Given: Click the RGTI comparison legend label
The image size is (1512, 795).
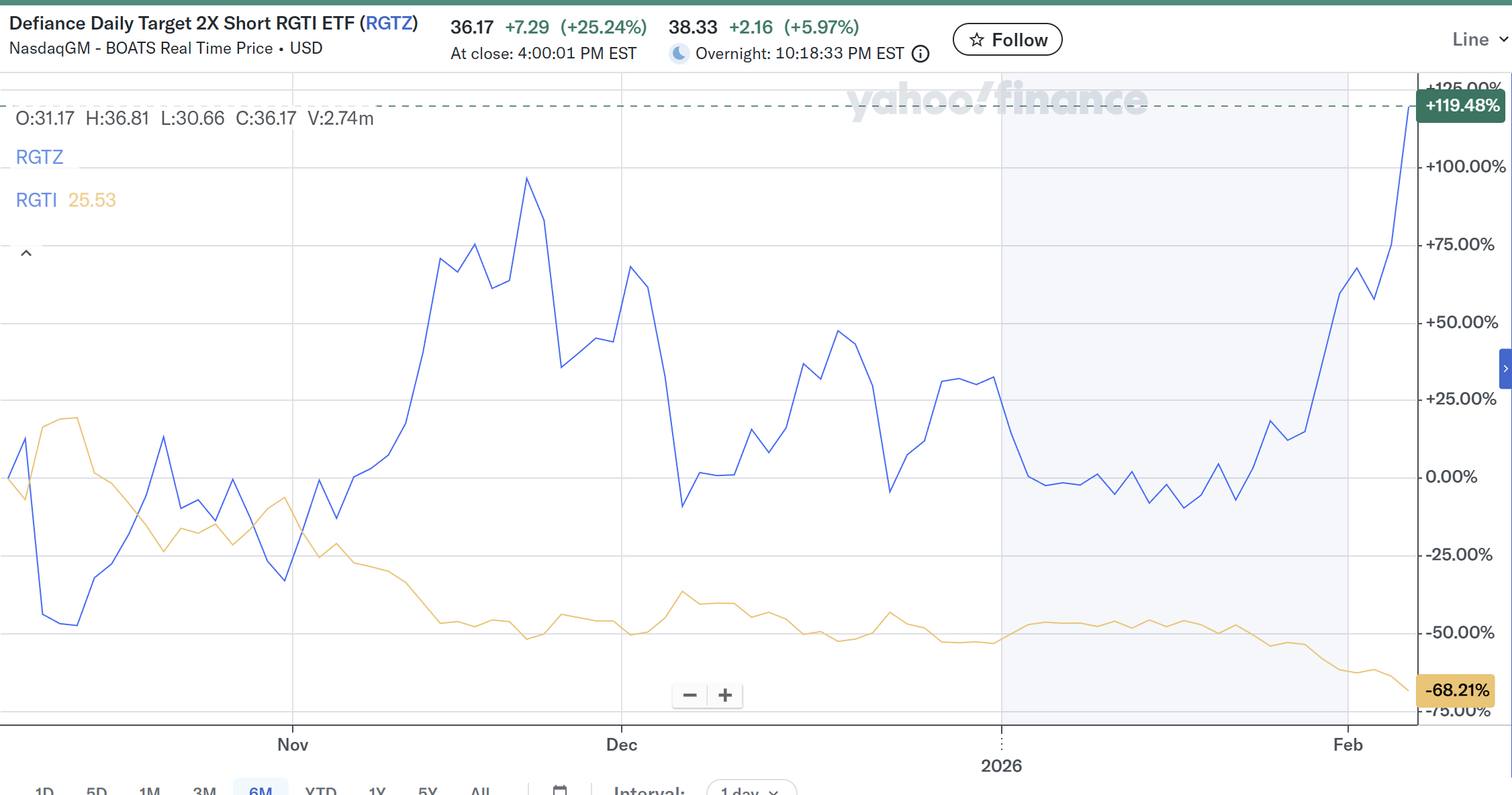Looking at the screenshot, I should 36,200.
